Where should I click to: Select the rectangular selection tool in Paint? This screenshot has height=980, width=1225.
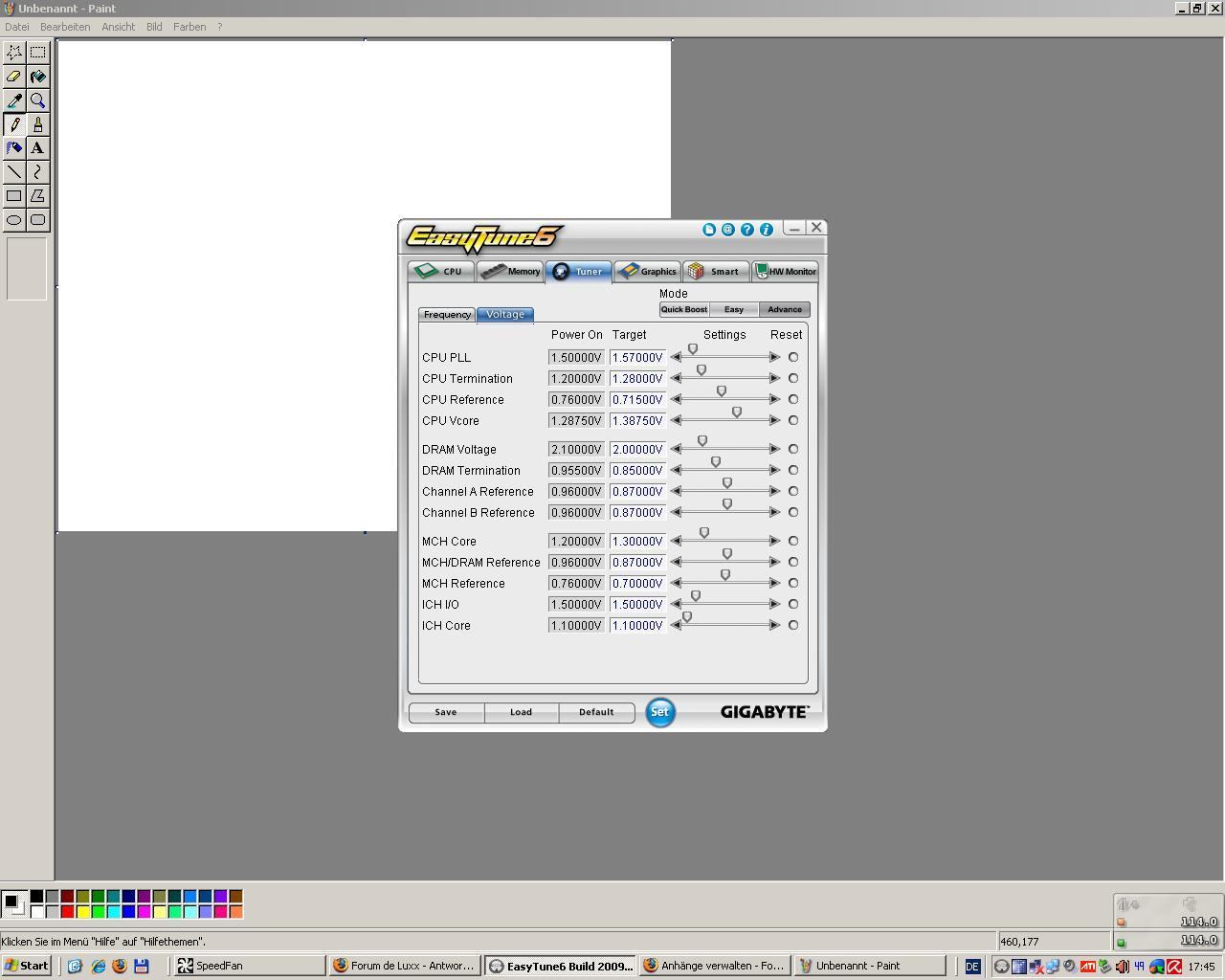38,53
